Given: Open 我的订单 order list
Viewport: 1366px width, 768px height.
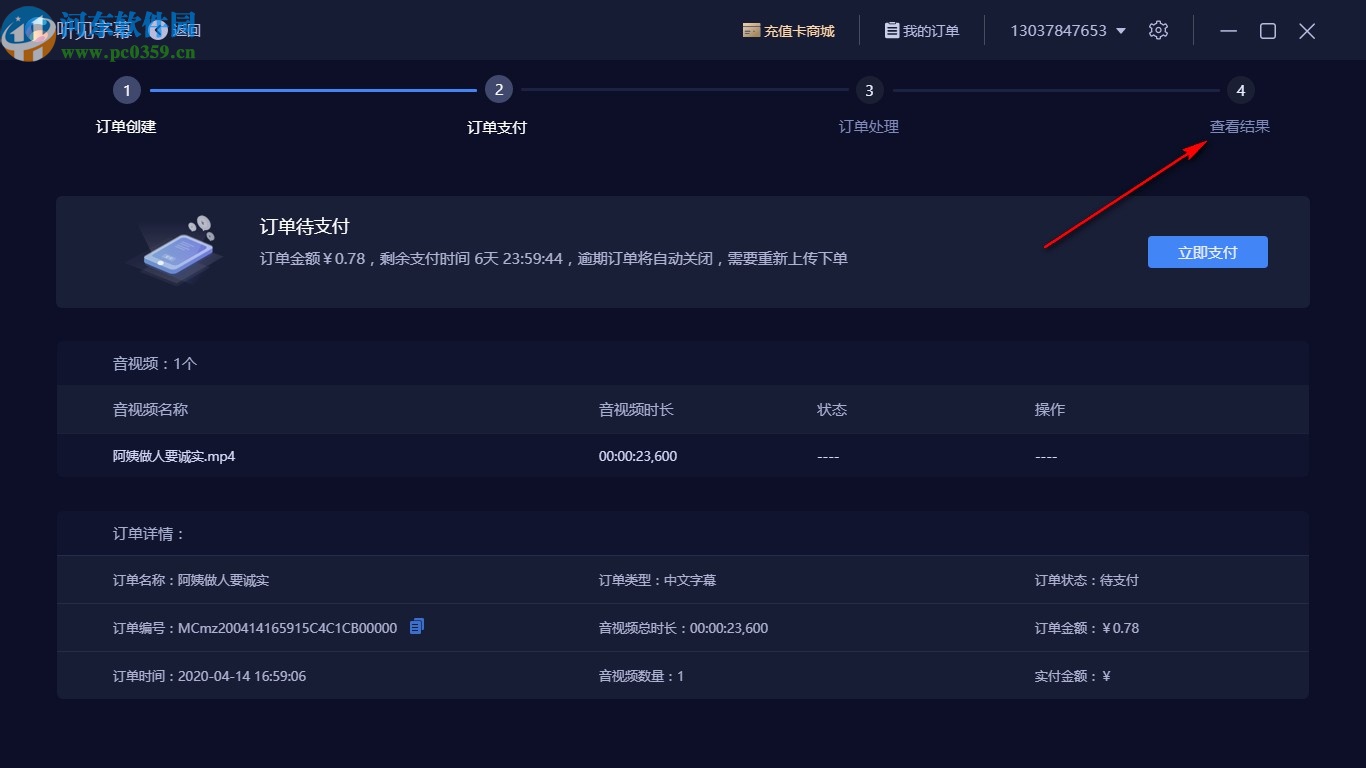Looking at the screenshot, I should (x=922, y=31).
